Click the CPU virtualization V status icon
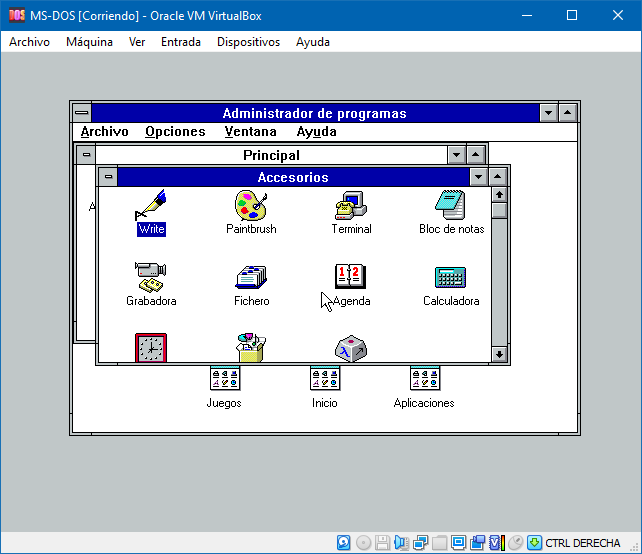 [497, 543]
